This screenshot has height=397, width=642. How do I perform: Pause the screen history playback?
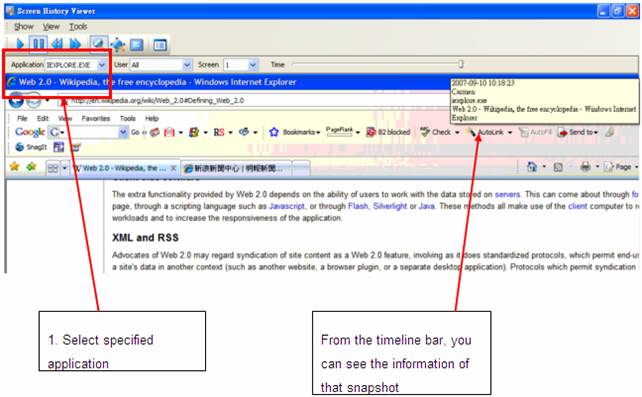coord(38,44)
